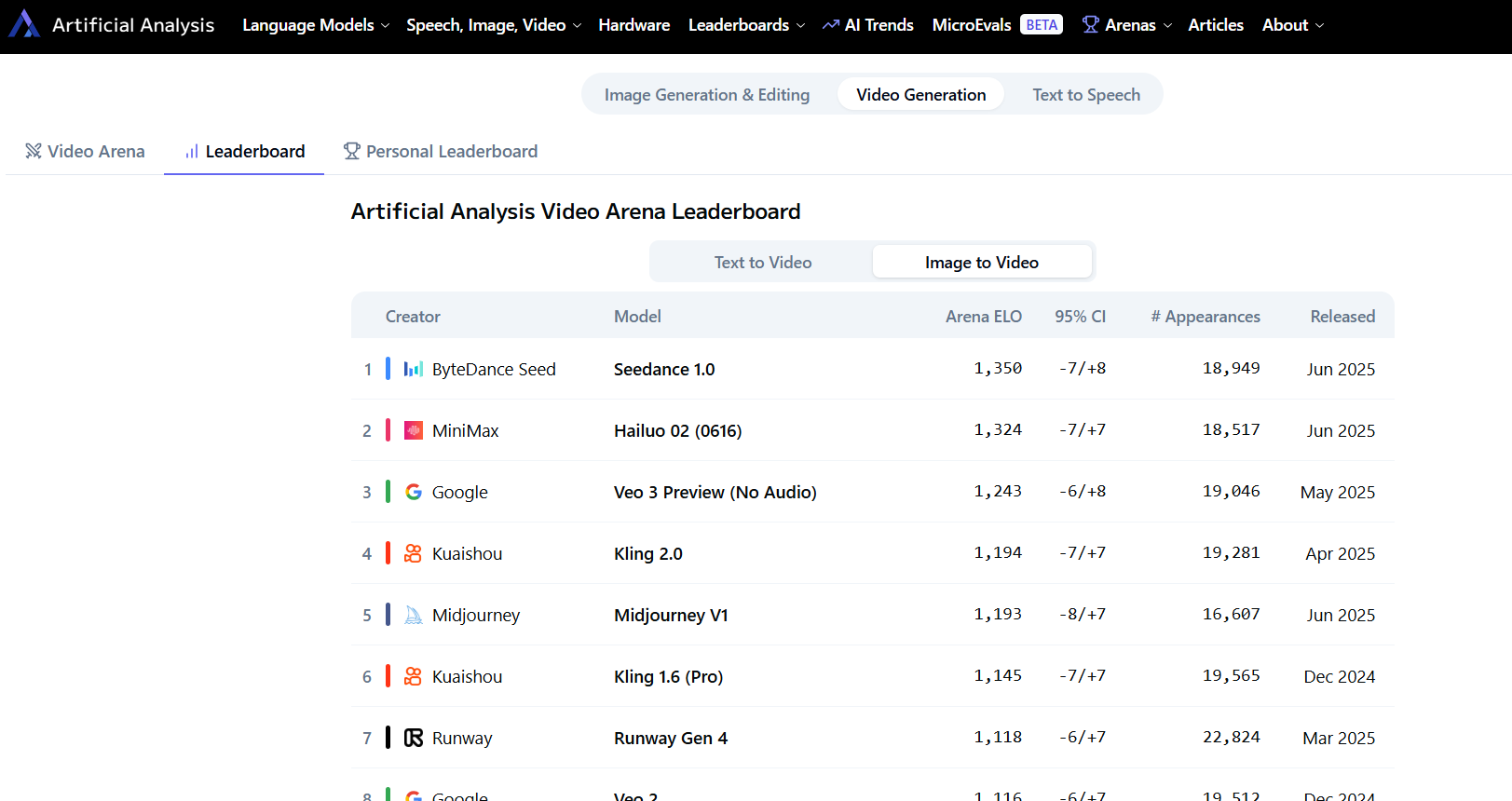This screenshot has height=801, width=1512.
Task: Click the Midjourney sailboat logo icon
Action: tap(414, 615)
